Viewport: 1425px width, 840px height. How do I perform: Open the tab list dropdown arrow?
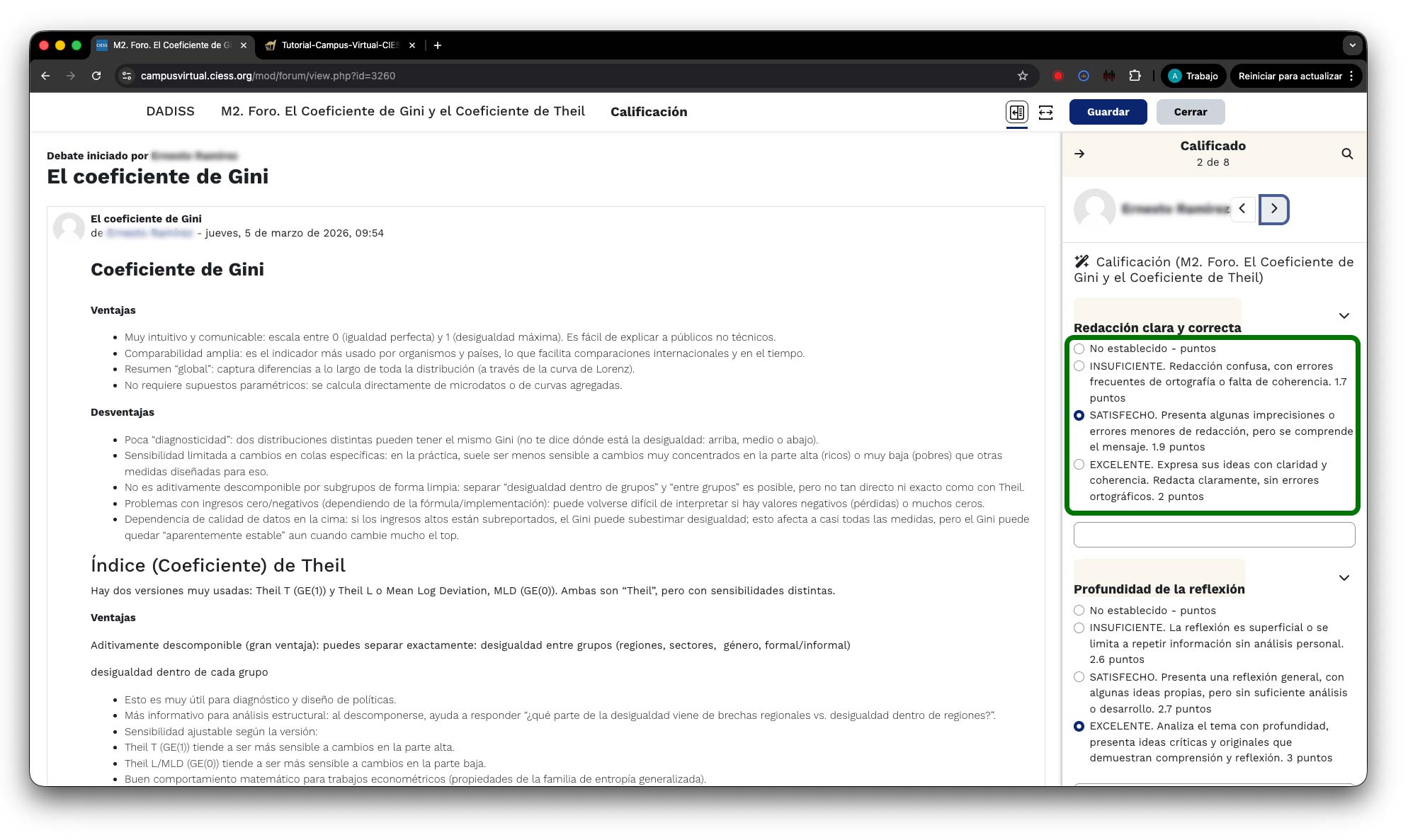1352,45
